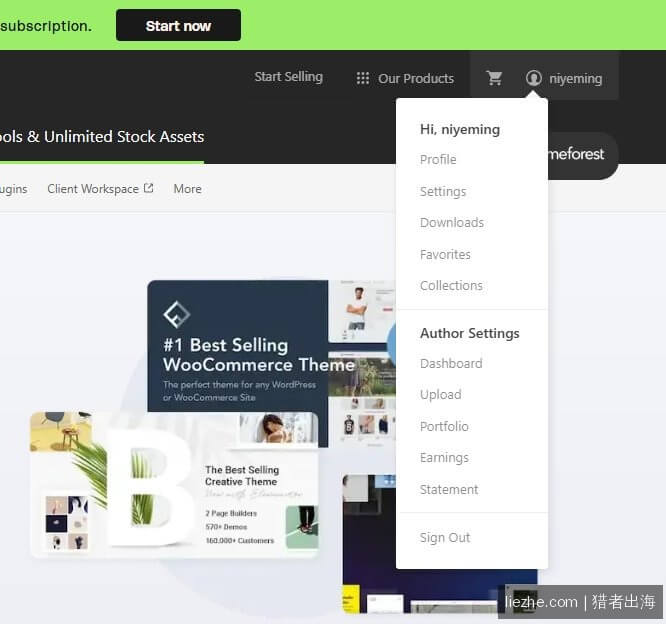Click the Unlimited Stock Assets tab
Screen dimensions: 666x624
click(x=102, y=137)
